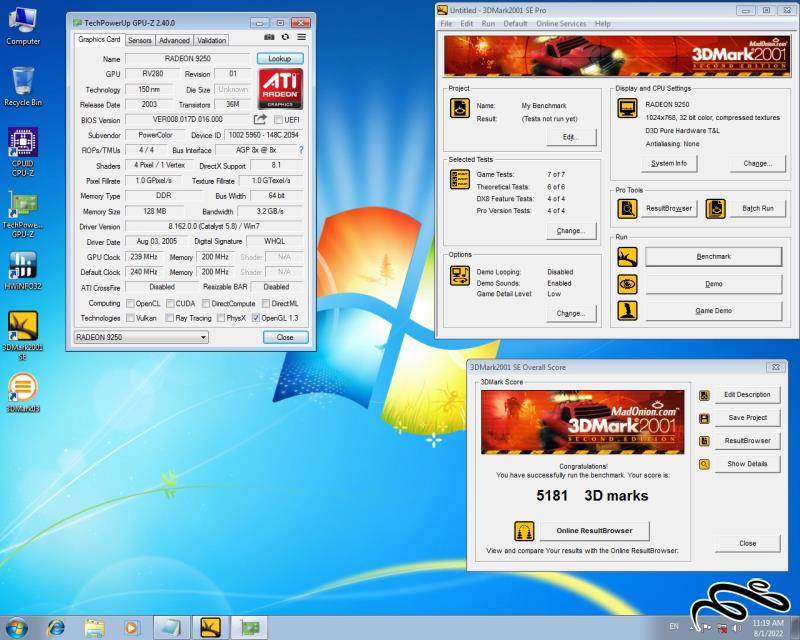The height and width of the screenshot is (640, 800).
Task: Open CPUID CPU-Z desktop icon
Action: 22,152
